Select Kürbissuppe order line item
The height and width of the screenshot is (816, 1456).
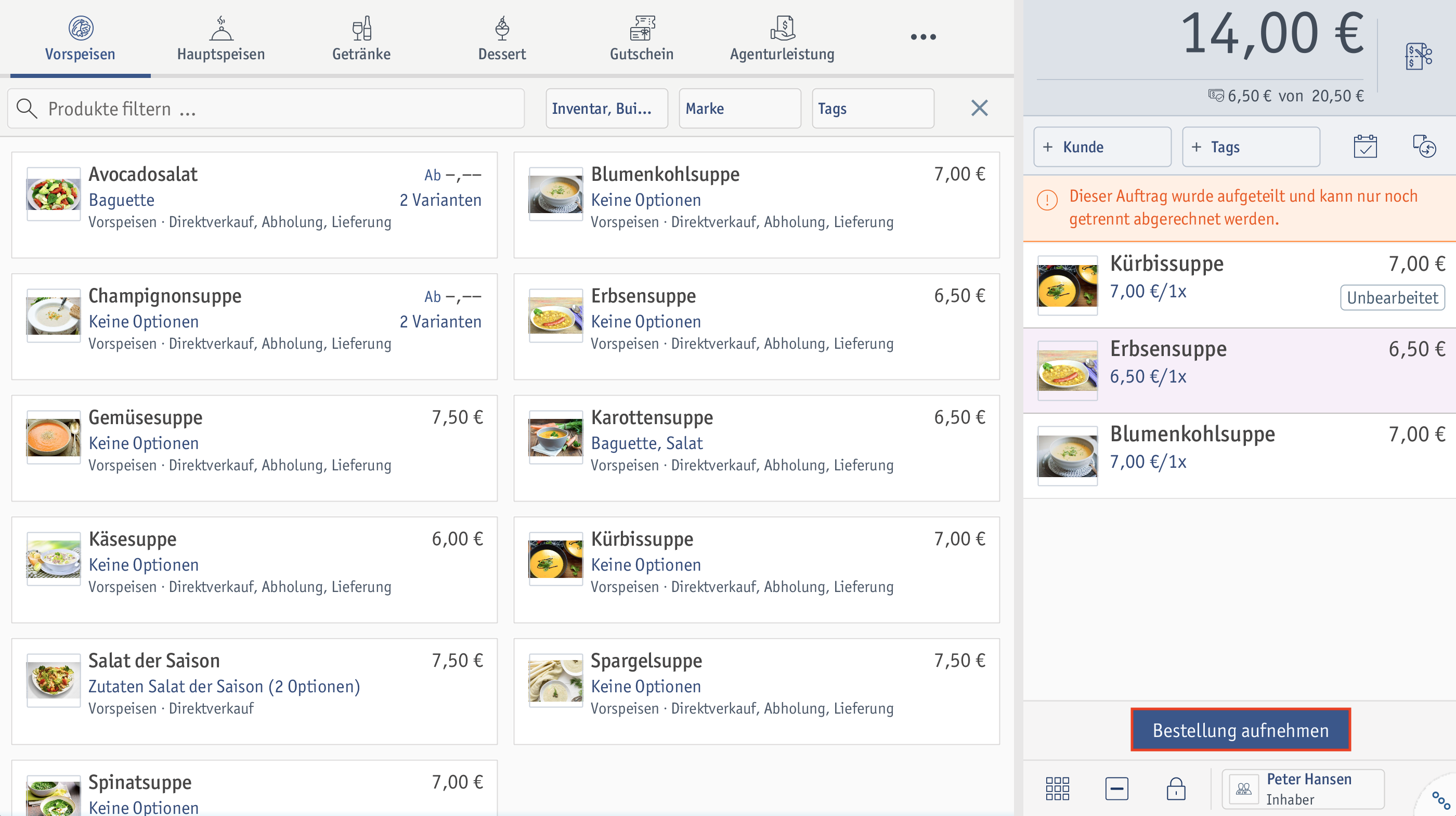(1240, 285)
